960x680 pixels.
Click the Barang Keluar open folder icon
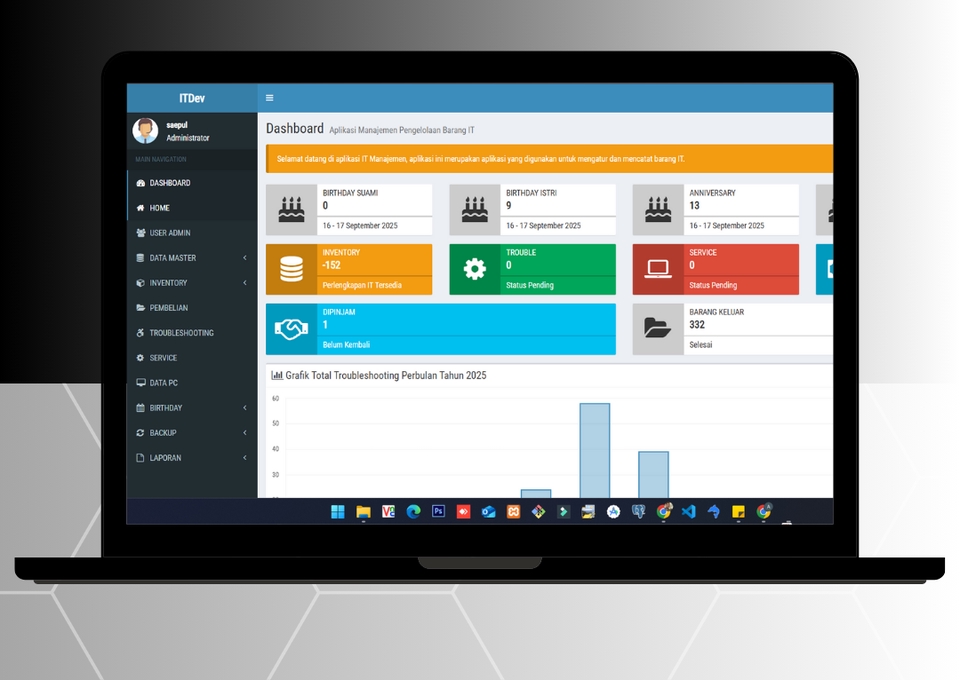coord(657,329)
